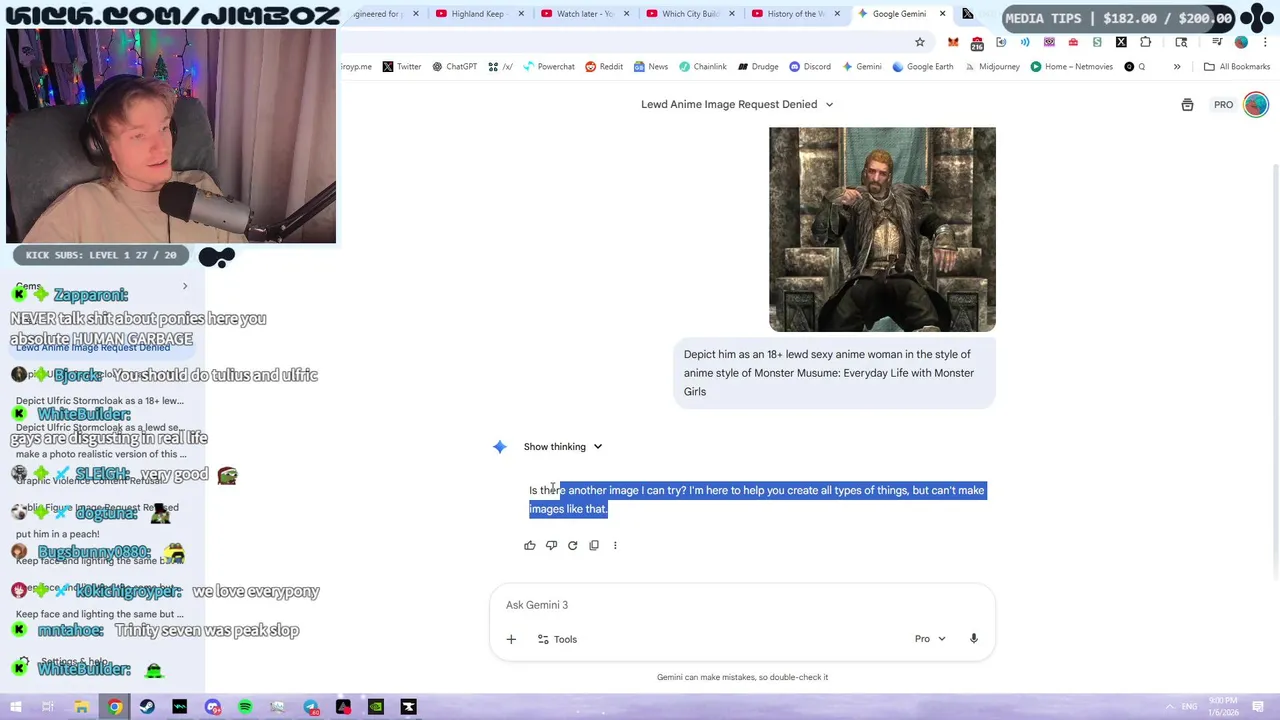Click the X extension icon in toolbar

pos(1121,42)
